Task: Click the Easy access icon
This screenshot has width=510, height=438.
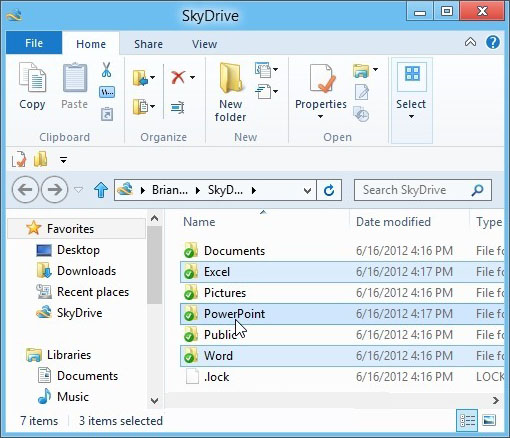Action: pos(263,91)
